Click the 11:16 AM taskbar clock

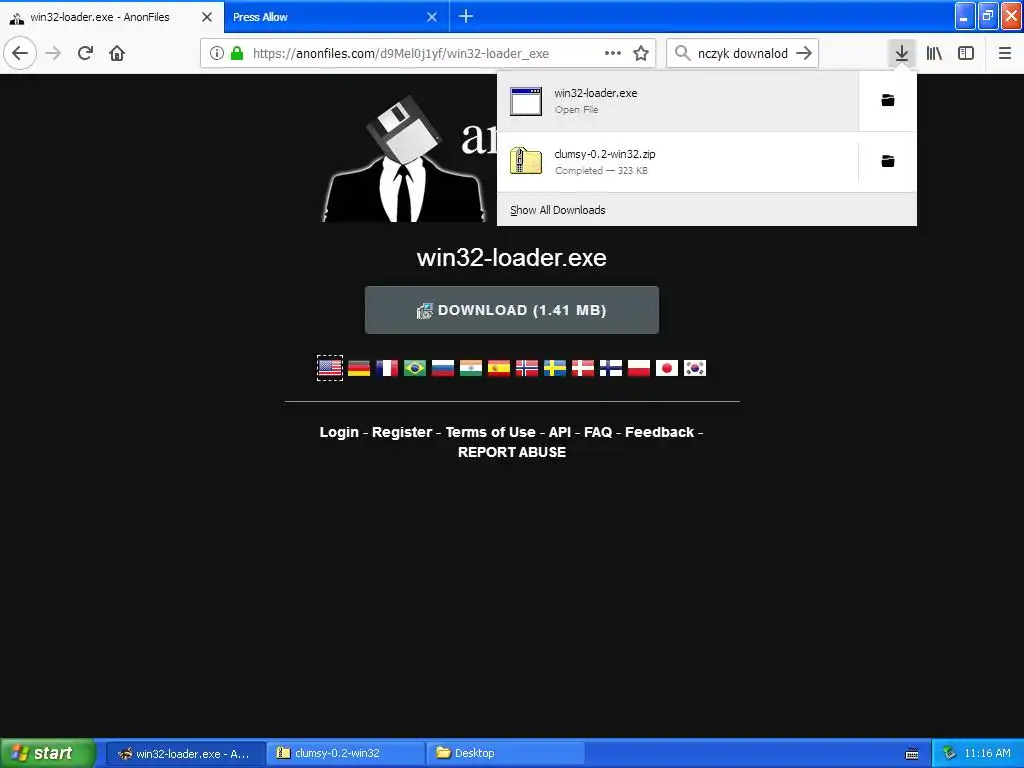[987, 753]
